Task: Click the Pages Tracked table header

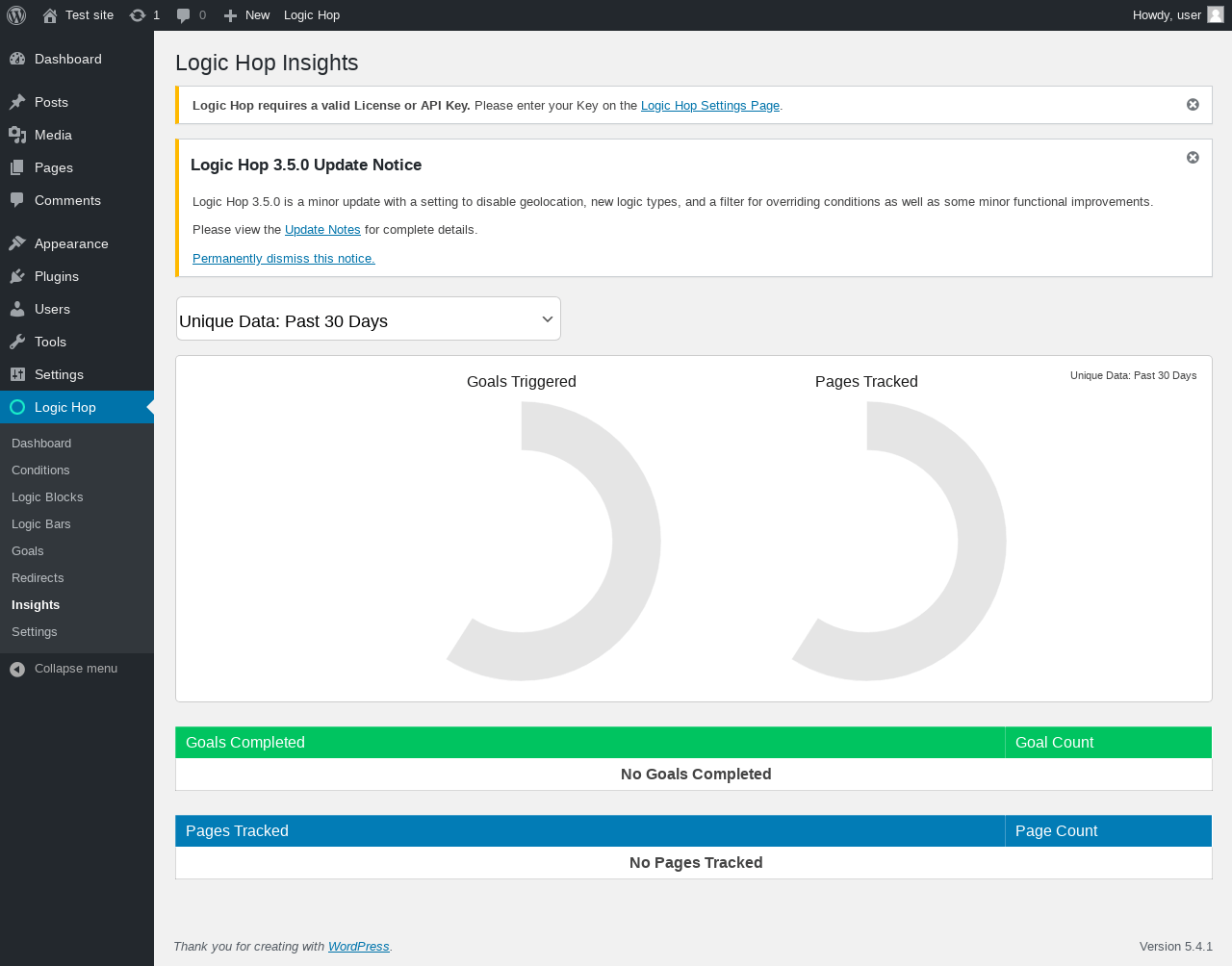Action: click(x=590, y=831)
